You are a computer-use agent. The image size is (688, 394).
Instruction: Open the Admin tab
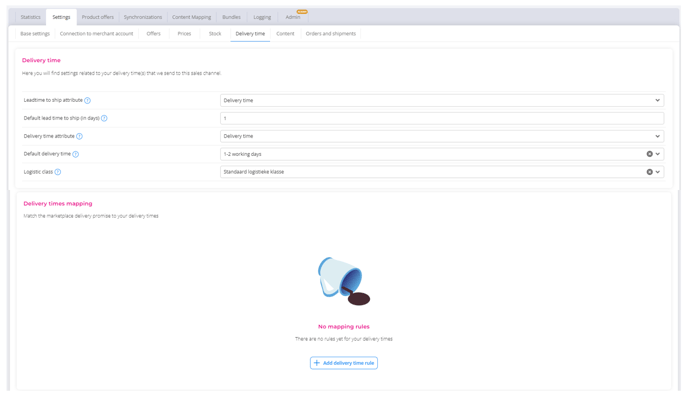click(x=293, y=17)
